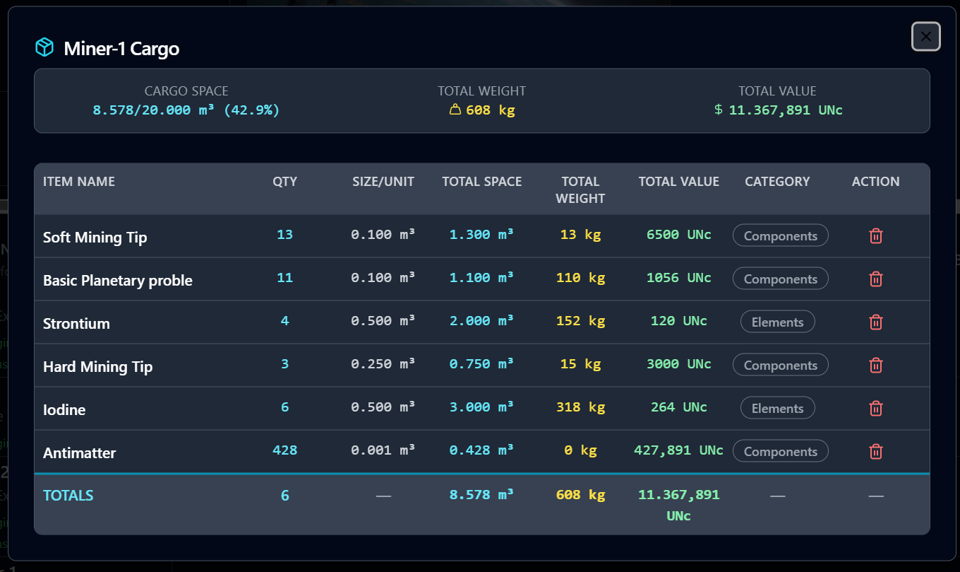Click the Total Value column header
This screenshot has height=572, width=960.
coord(678,182)
